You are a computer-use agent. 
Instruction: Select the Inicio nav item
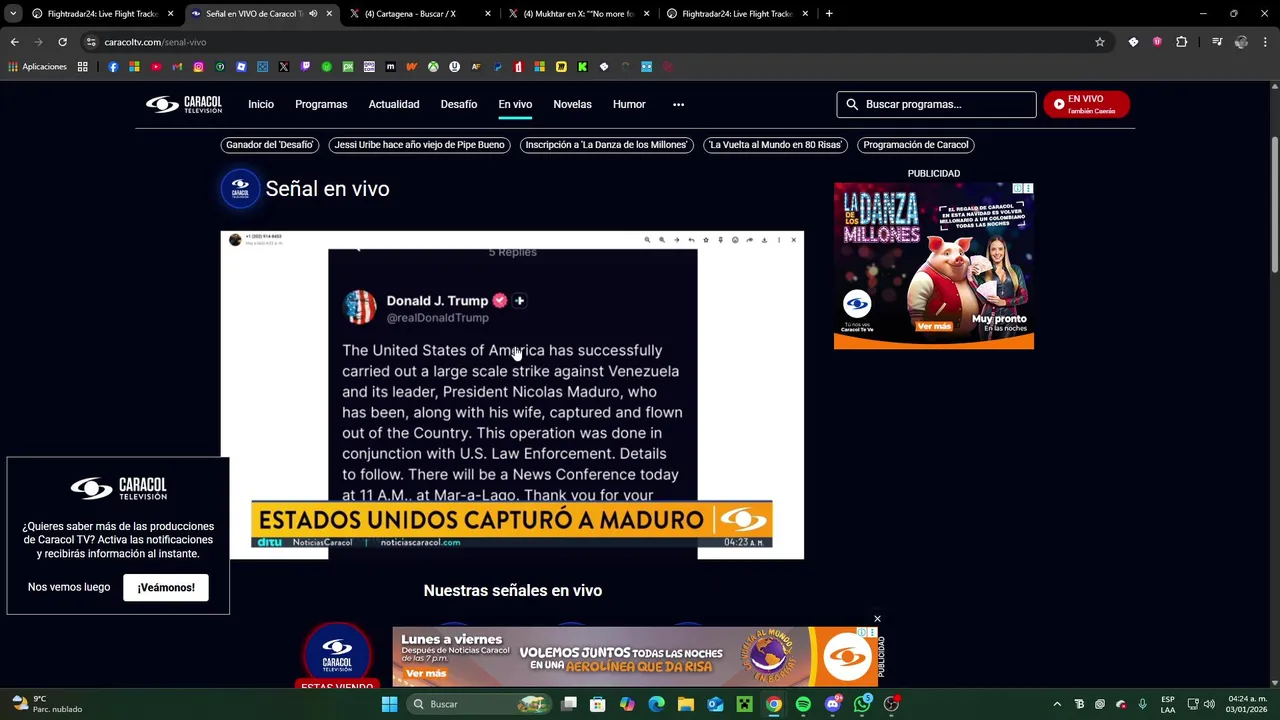click(261, 104)
